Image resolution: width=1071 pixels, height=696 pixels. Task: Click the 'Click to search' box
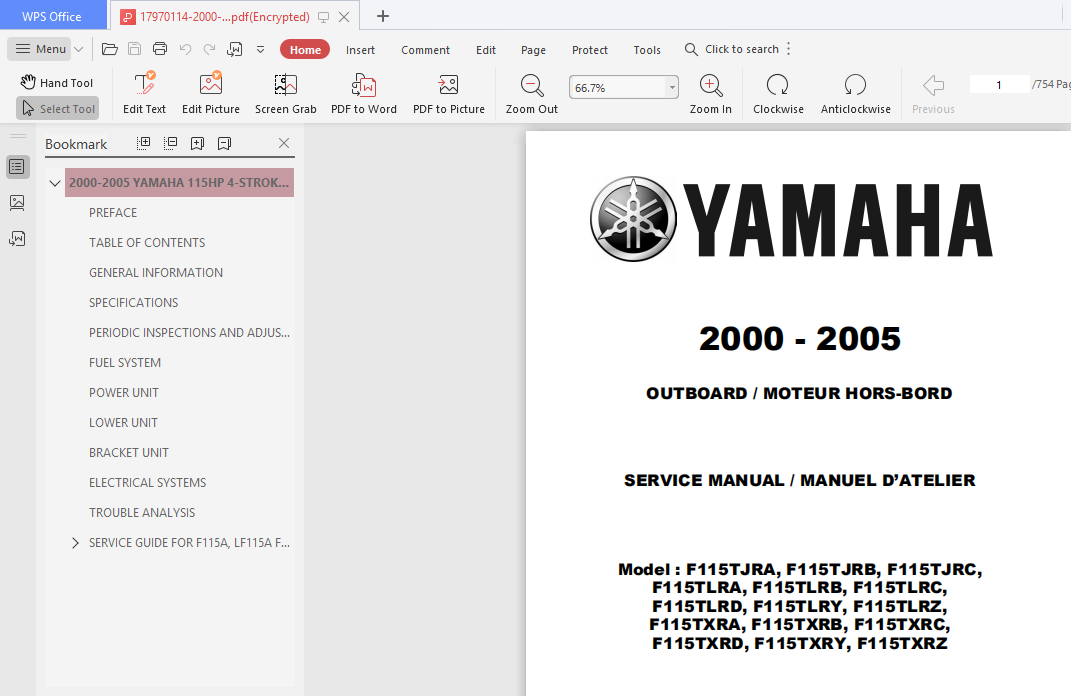[x=732, y=49]
